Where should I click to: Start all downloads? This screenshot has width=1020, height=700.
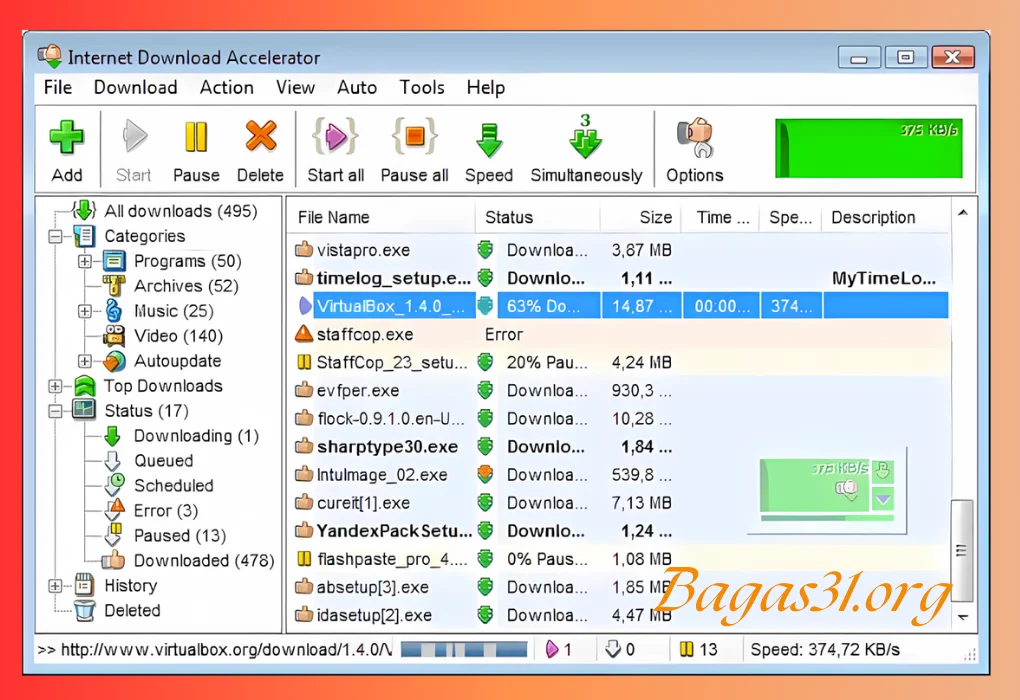334,147
